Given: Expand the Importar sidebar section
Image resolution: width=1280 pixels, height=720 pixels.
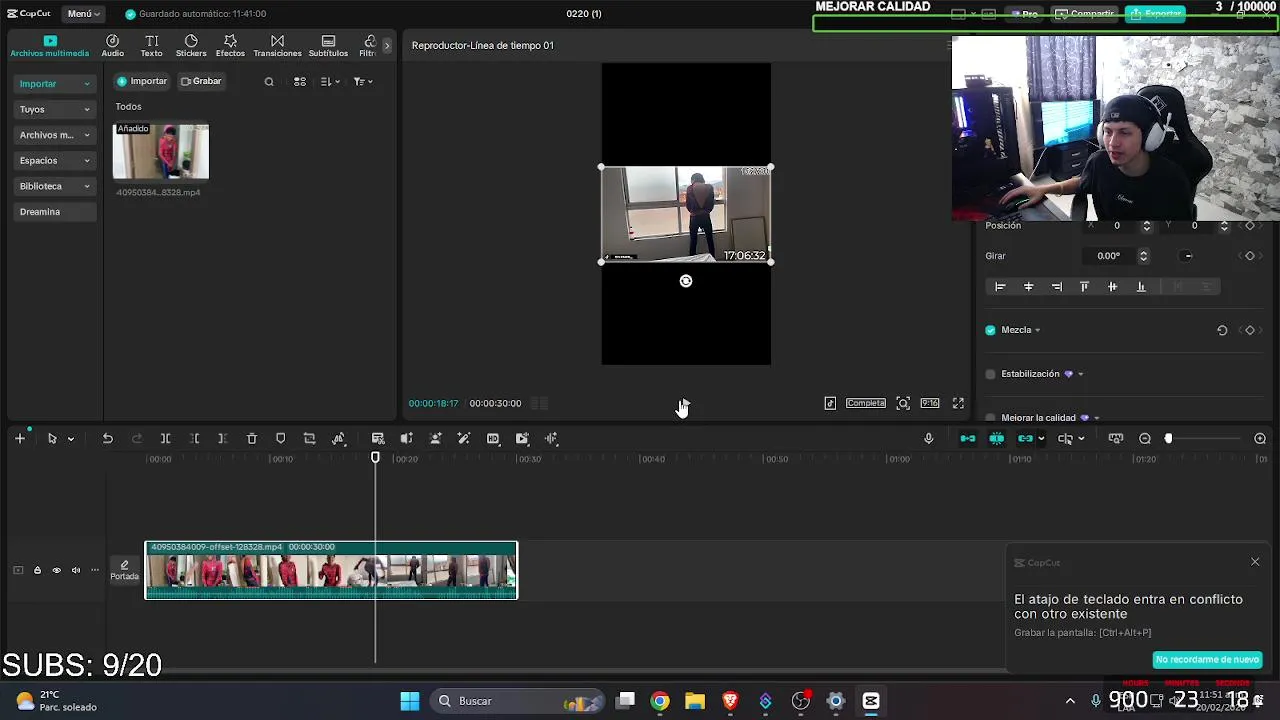Looking at the screenshot, I should pyautogui.click(x=55, y=84).
